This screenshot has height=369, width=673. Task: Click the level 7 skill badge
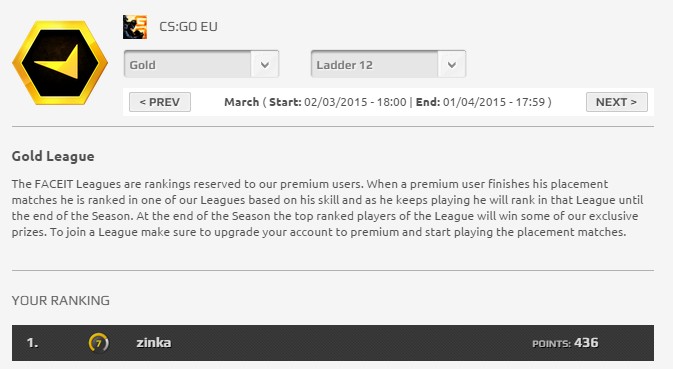[98, 342]
